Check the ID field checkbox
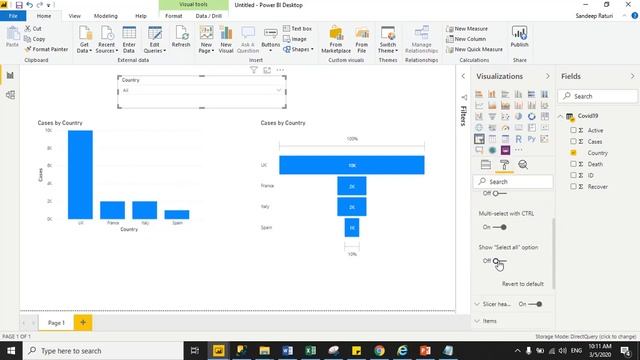This screenshot has width=640, height=360. [x=573, y=175]
